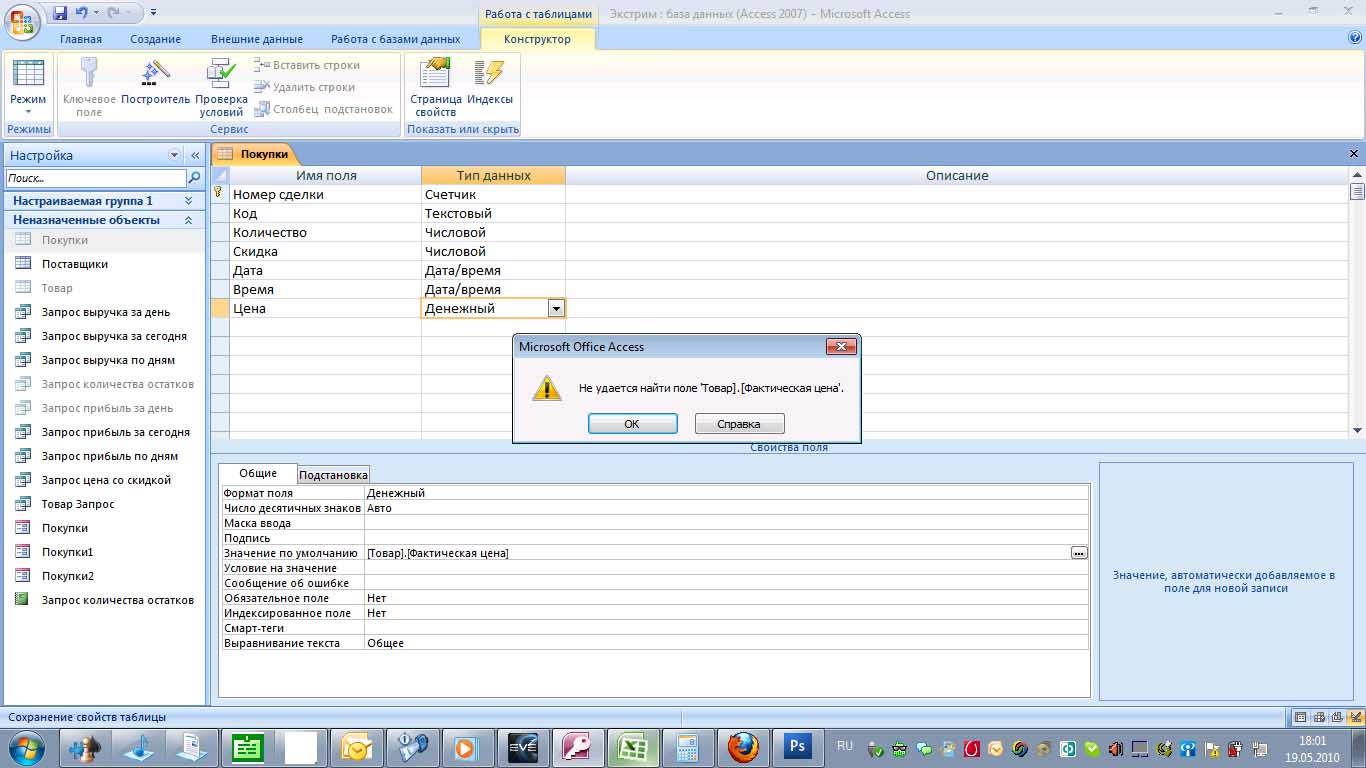Viewport: 1366px width, 768px height.
Task: Select the Скидка field name cell
Action: click(x=325, y=252)
